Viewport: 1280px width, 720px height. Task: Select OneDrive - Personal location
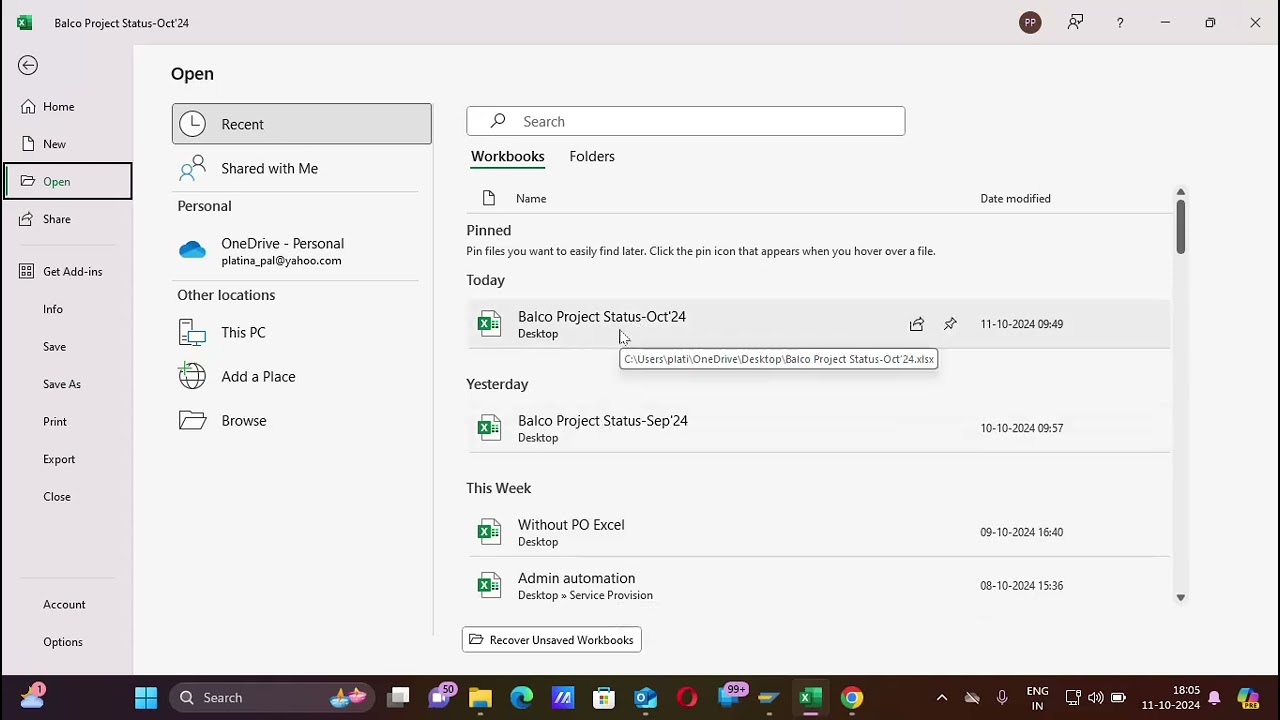[x=302, y=251]
